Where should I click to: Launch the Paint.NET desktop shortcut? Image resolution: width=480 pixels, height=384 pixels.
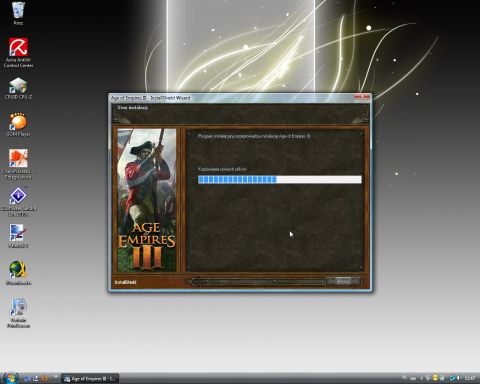pos(18,236)
